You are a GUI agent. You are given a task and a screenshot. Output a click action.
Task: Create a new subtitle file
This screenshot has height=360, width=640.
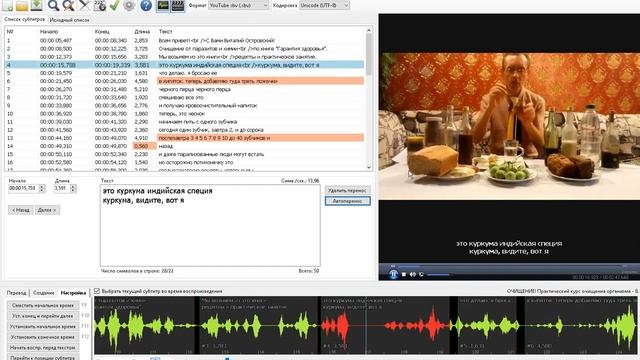point(7,5)
